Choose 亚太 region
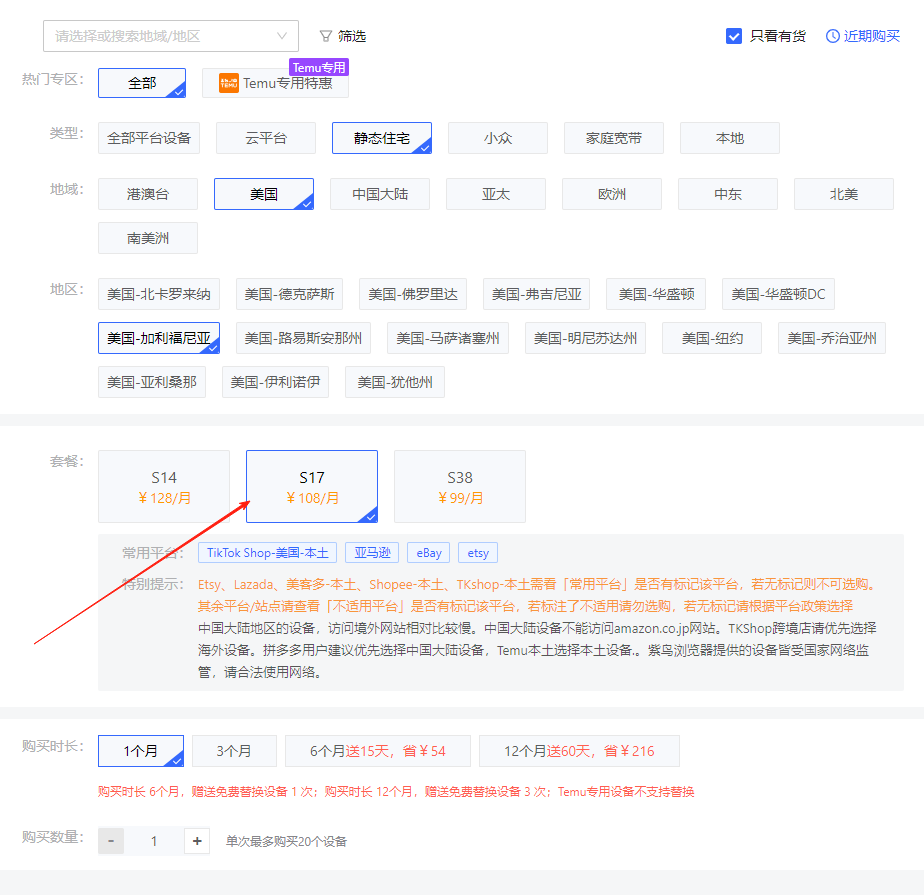This screenshot has height=895, width=924. (496, 194)
